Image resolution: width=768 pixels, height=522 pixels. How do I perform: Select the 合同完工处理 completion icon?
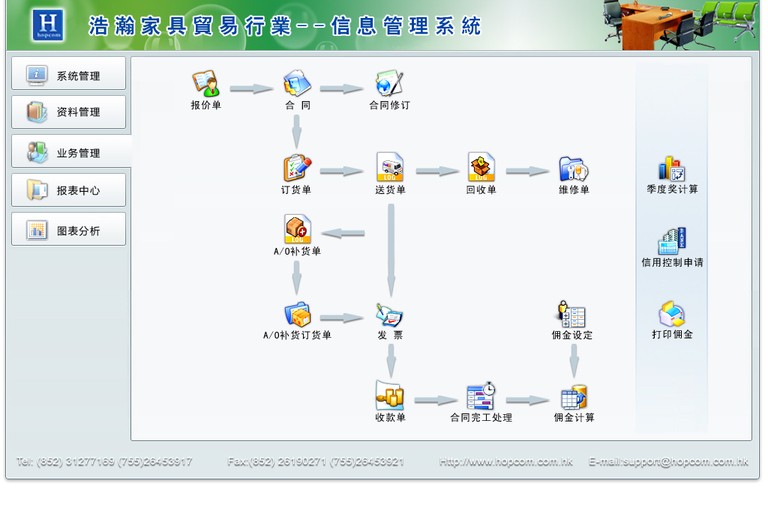coord(481,396)
